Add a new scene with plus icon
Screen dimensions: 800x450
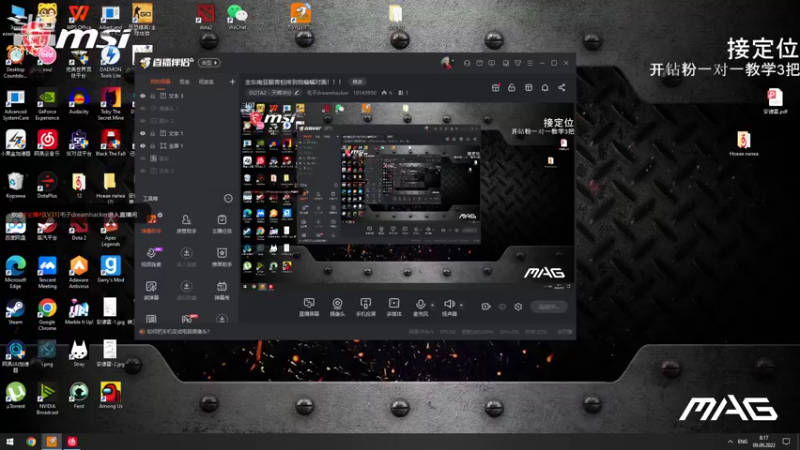tap(232, 82)
